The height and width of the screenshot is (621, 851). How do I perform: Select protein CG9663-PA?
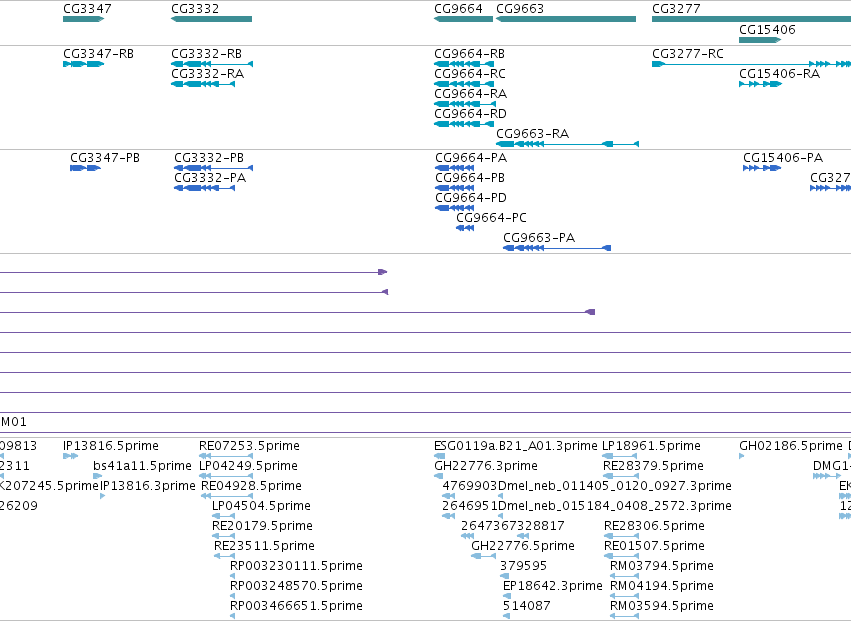point(557,248)
